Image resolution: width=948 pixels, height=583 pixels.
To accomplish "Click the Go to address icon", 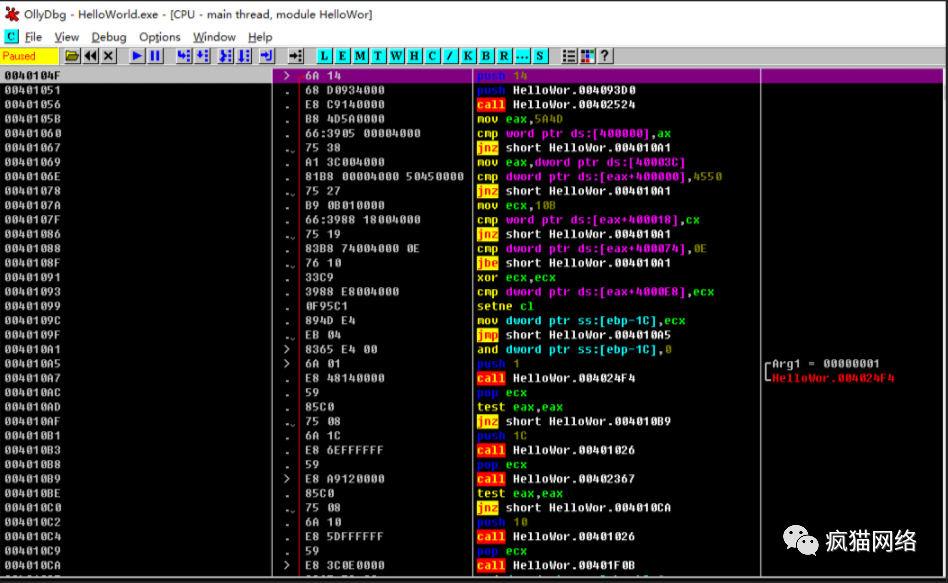I will (x=296, y=56).
